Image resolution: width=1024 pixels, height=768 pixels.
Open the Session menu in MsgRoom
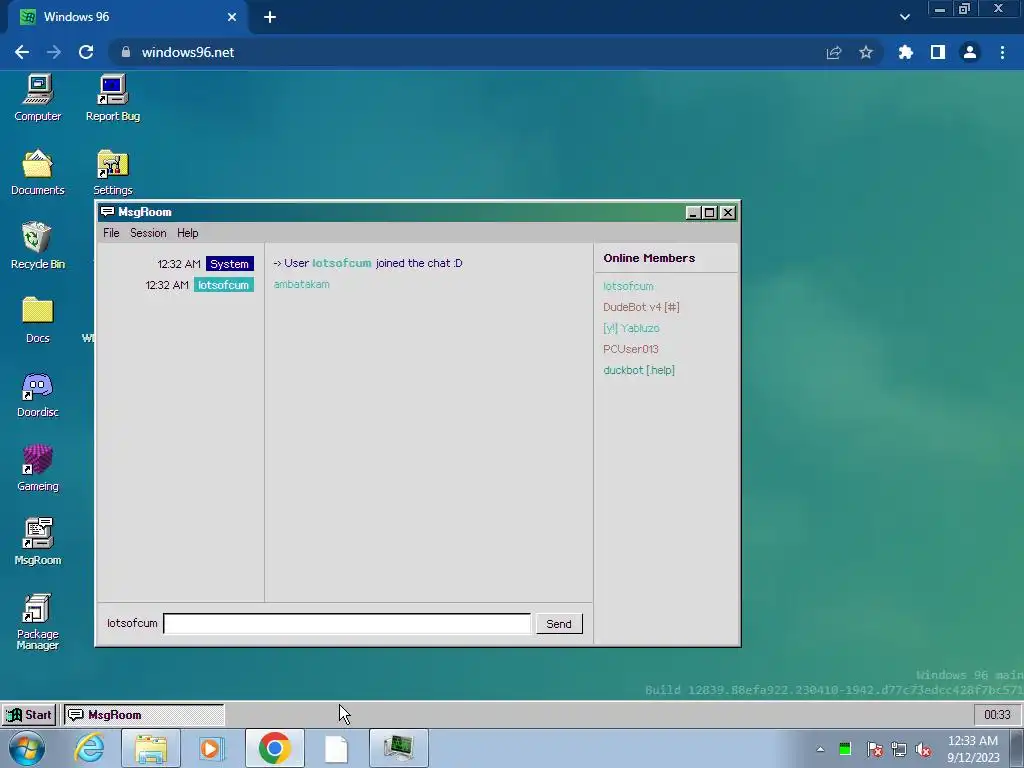coord(148,233)
